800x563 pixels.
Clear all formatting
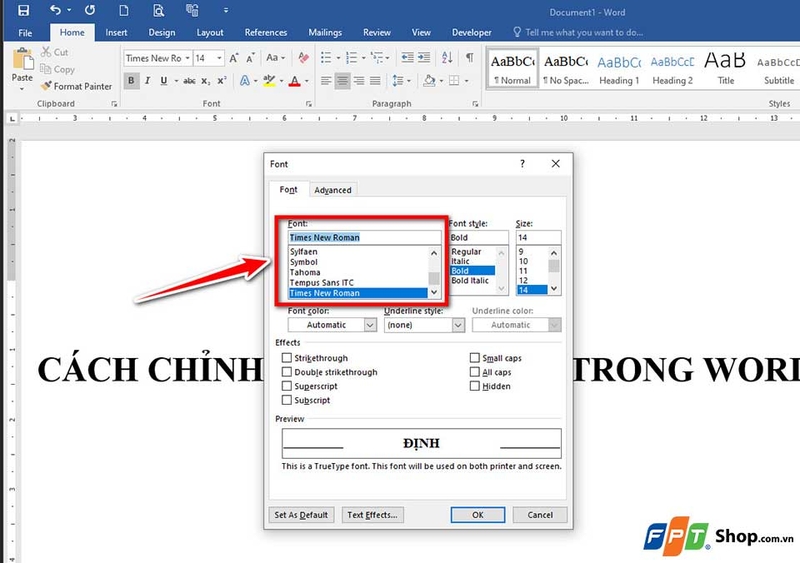304,58
